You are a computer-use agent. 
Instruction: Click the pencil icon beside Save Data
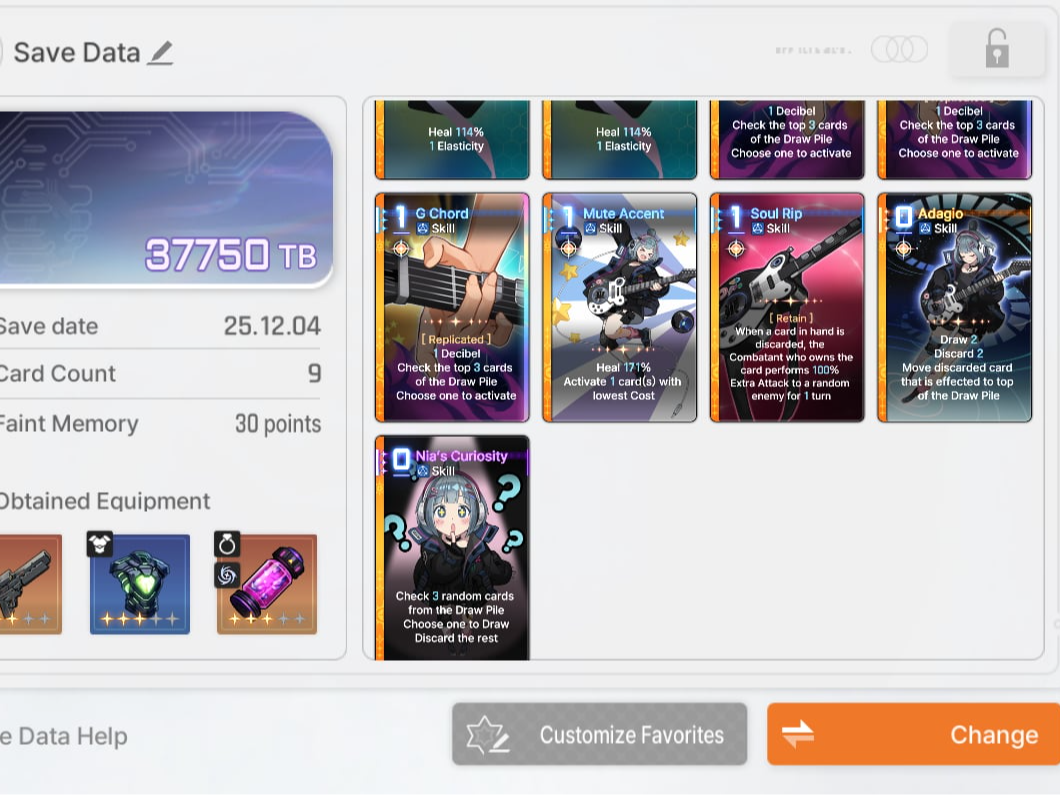click(x=161, y=53)
